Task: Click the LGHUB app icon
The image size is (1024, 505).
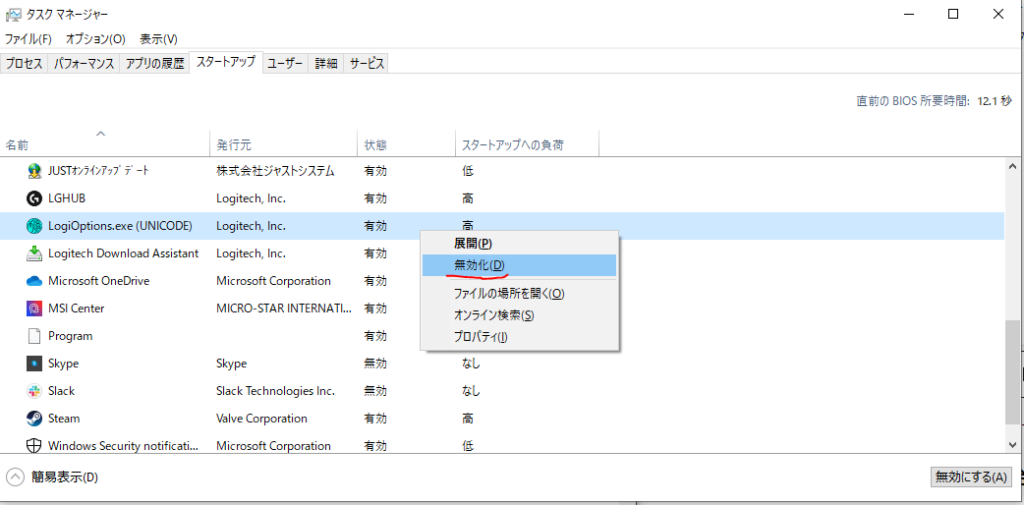Action: coord(33,199)
